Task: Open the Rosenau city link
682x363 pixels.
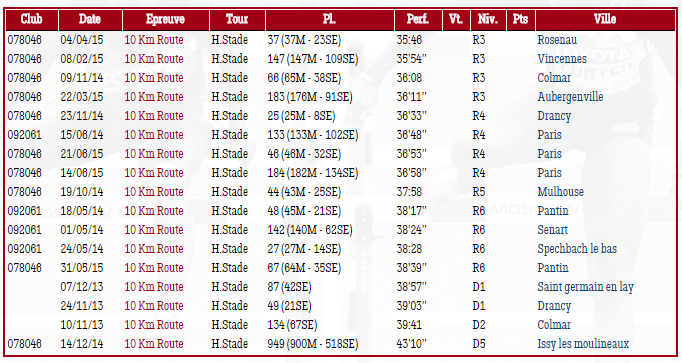Action: (x=557, y=40)
